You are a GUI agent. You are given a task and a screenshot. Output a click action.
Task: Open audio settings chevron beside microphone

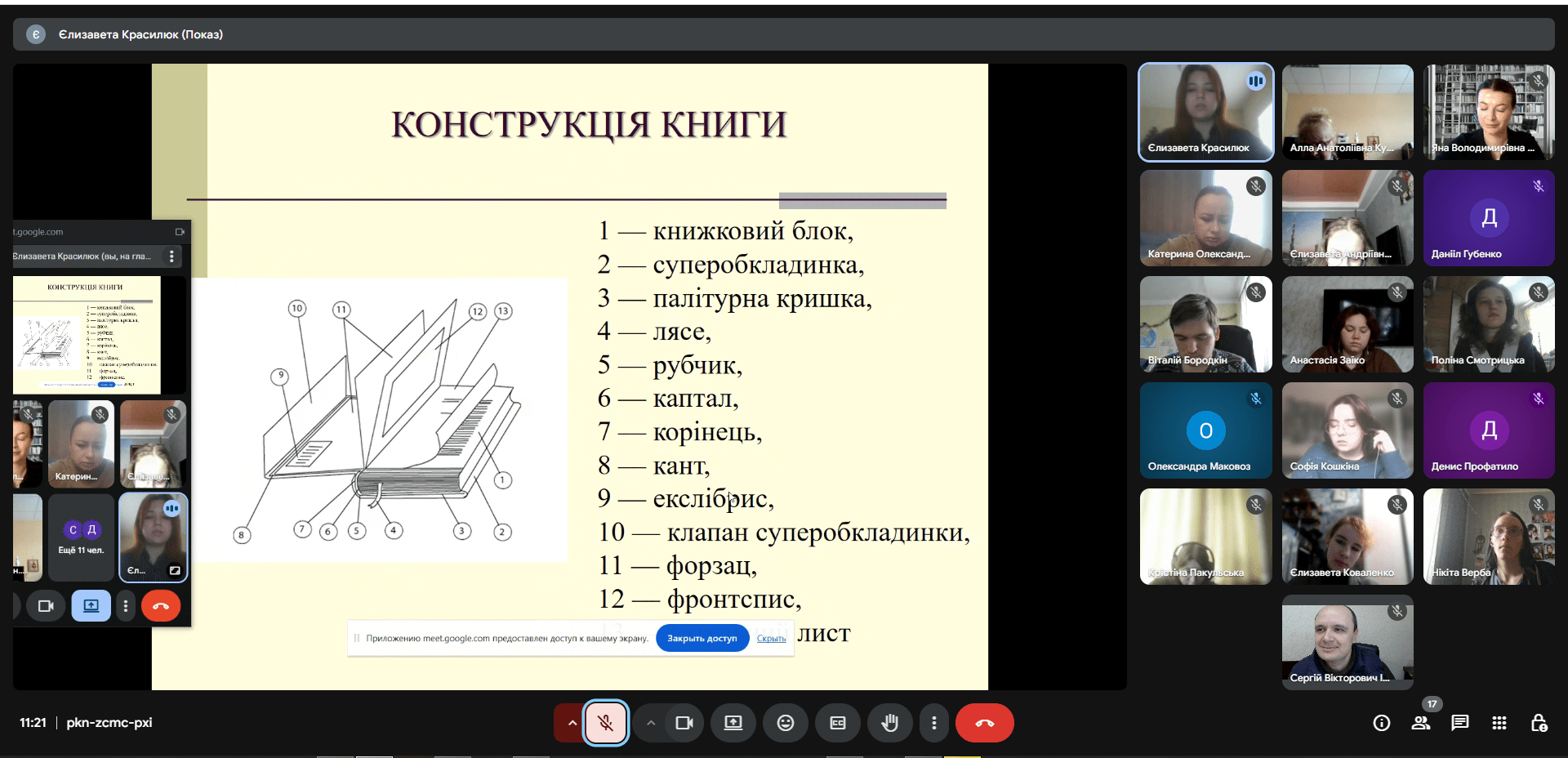pyautogui.click(x=572, y=723)
